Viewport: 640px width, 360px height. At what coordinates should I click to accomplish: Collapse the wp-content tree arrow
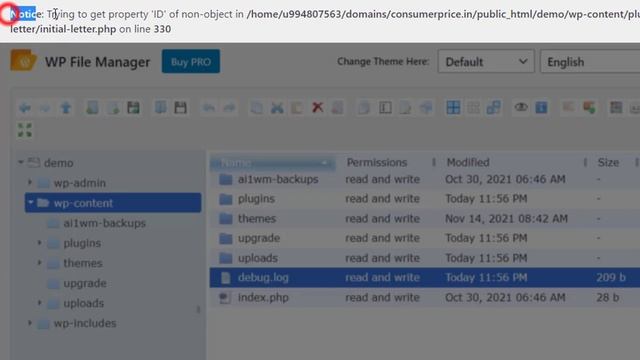coord(30,202)
